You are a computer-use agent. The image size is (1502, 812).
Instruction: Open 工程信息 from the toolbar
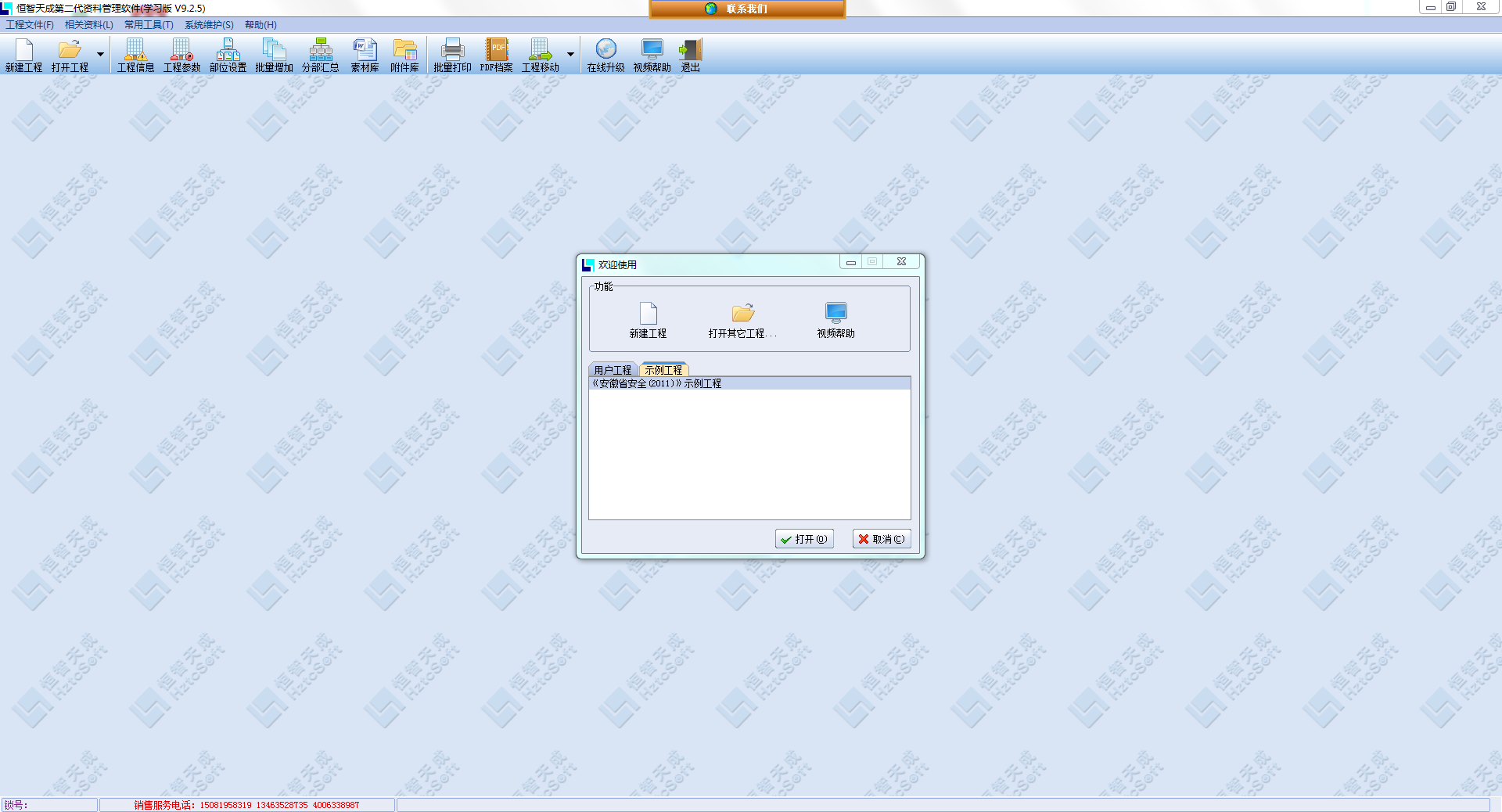[x=135, y=56]
